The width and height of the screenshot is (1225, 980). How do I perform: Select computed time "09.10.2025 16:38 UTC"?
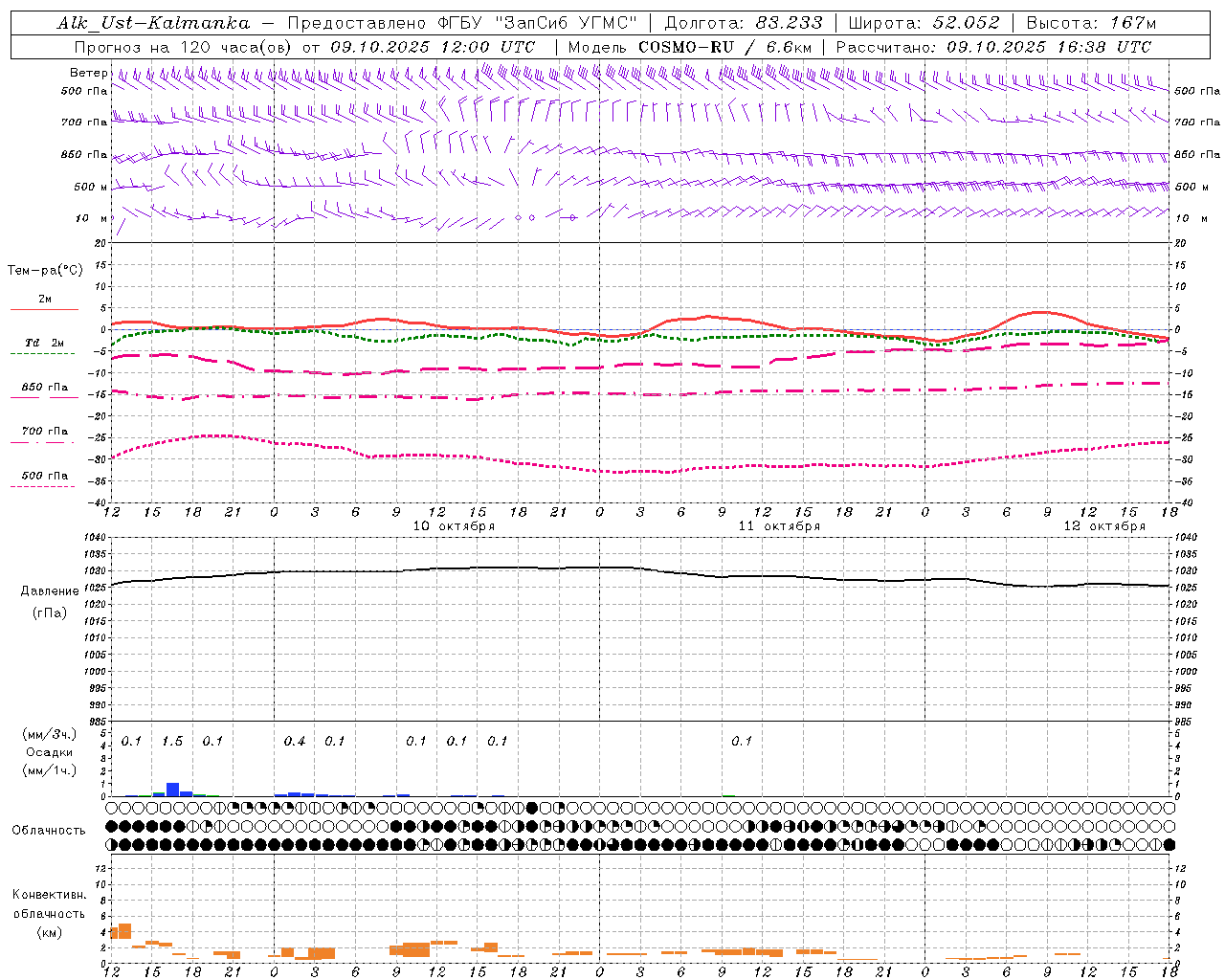tap(1049, 47)
